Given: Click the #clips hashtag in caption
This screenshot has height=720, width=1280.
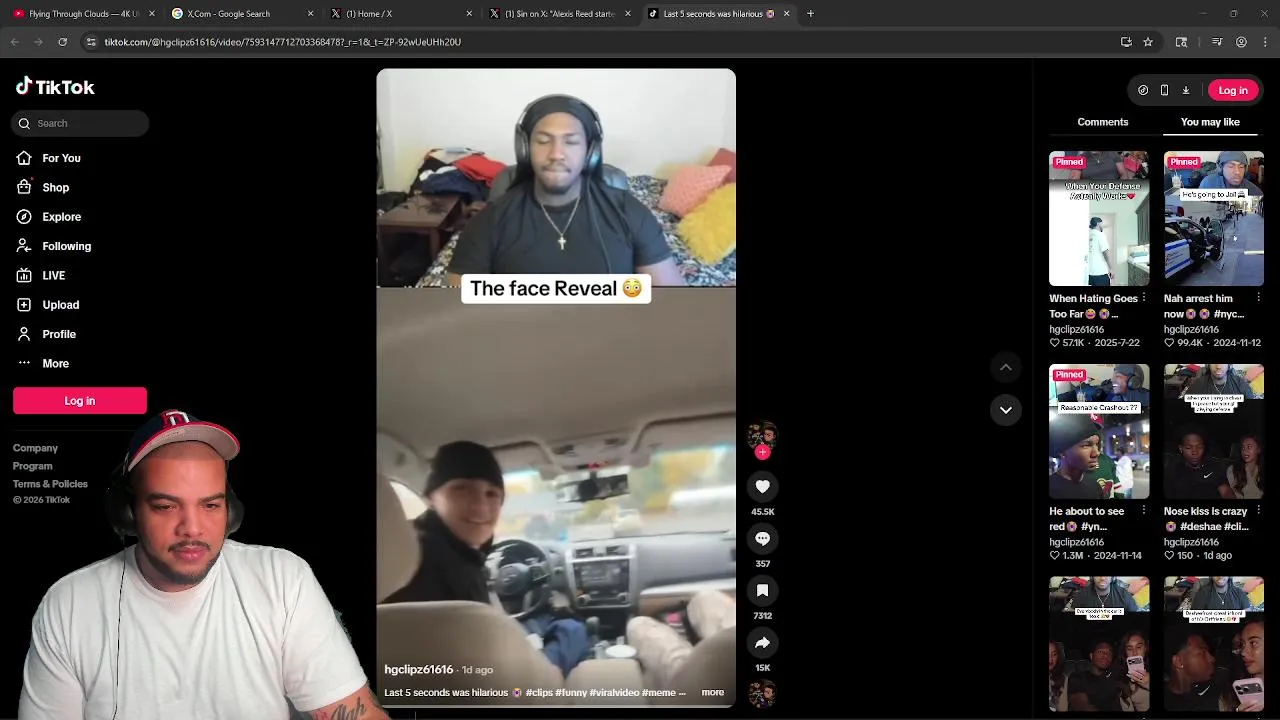Looking at the screenshot, I should tap(539, 692).
